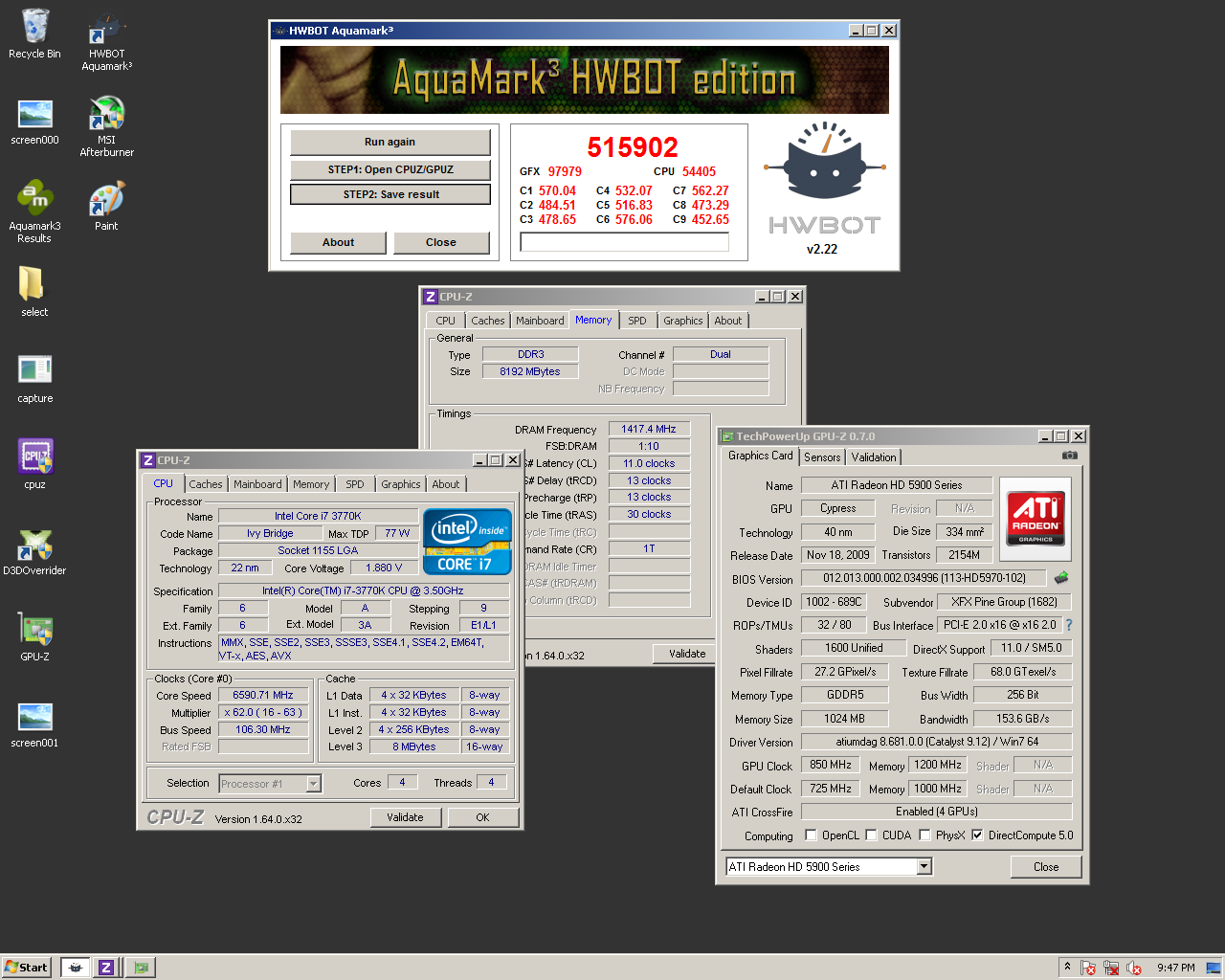1225x980 pixels.
Task: Open Graphics tab in front CPU-Z window
Action: (x=401, y=484)
